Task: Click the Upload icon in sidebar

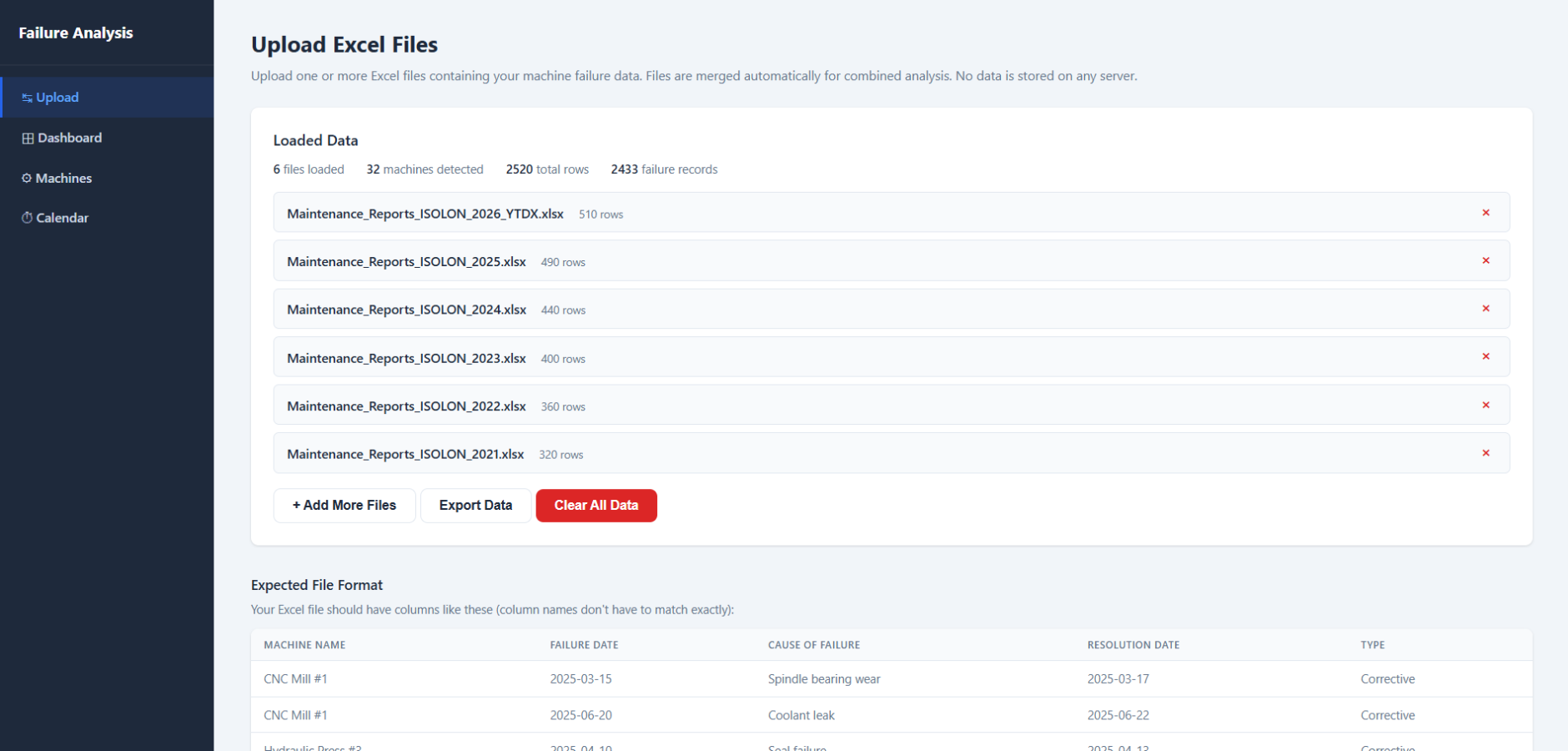Action: pos(27,98)
